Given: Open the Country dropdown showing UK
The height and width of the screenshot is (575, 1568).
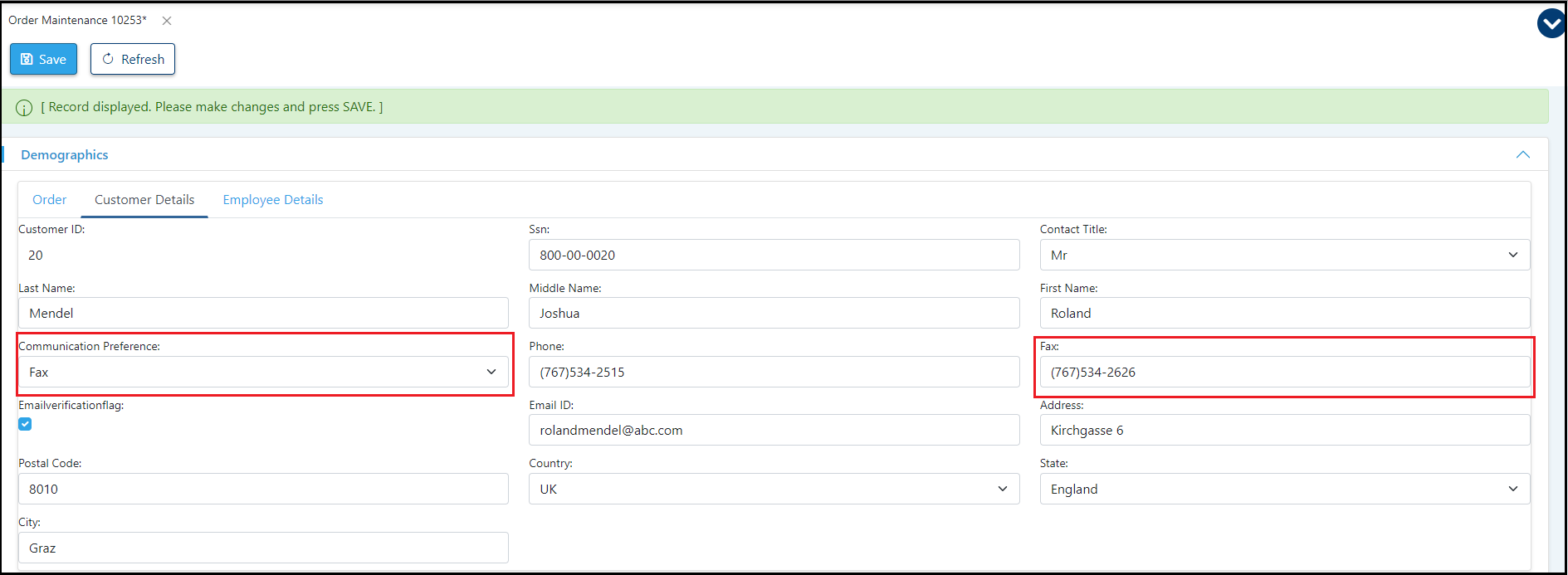Looking at the screenshot, I should click(x=774, y=489).
